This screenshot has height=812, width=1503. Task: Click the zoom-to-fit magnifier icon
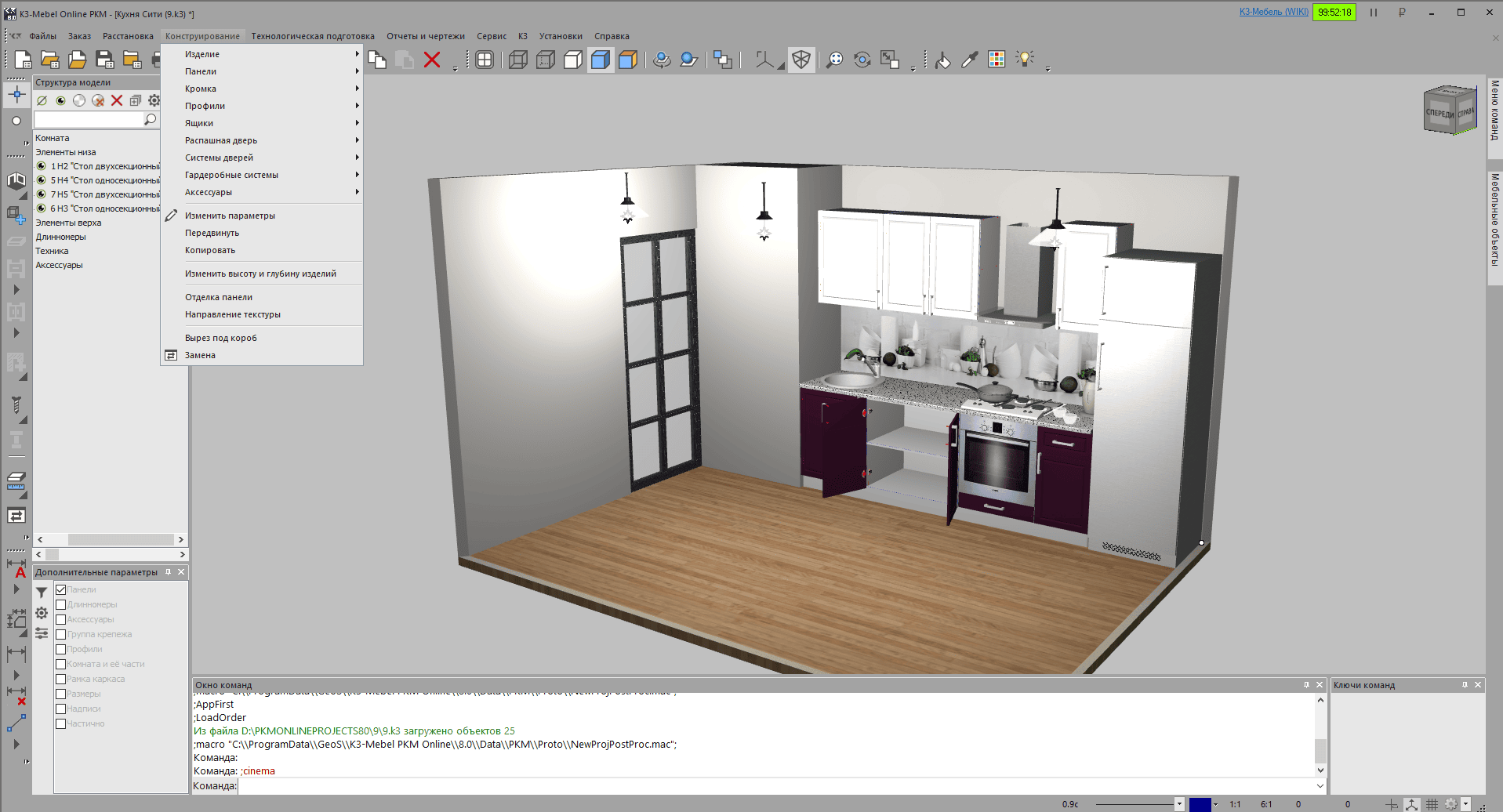[835, 60]
